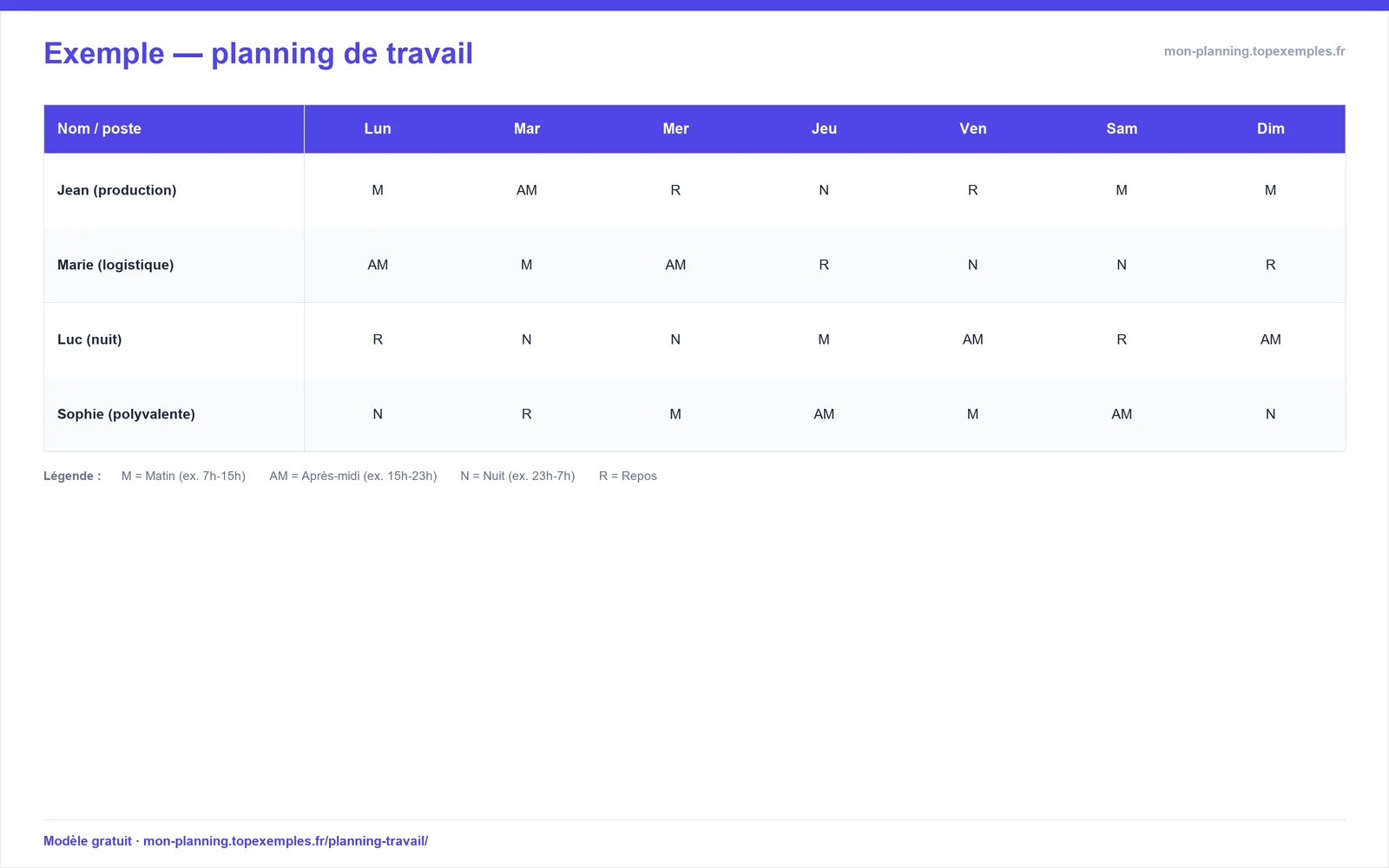Select Sophie's Ven cell showing M
The image size is (1389, 868).
pyautogui.click(x=973, y=414)
